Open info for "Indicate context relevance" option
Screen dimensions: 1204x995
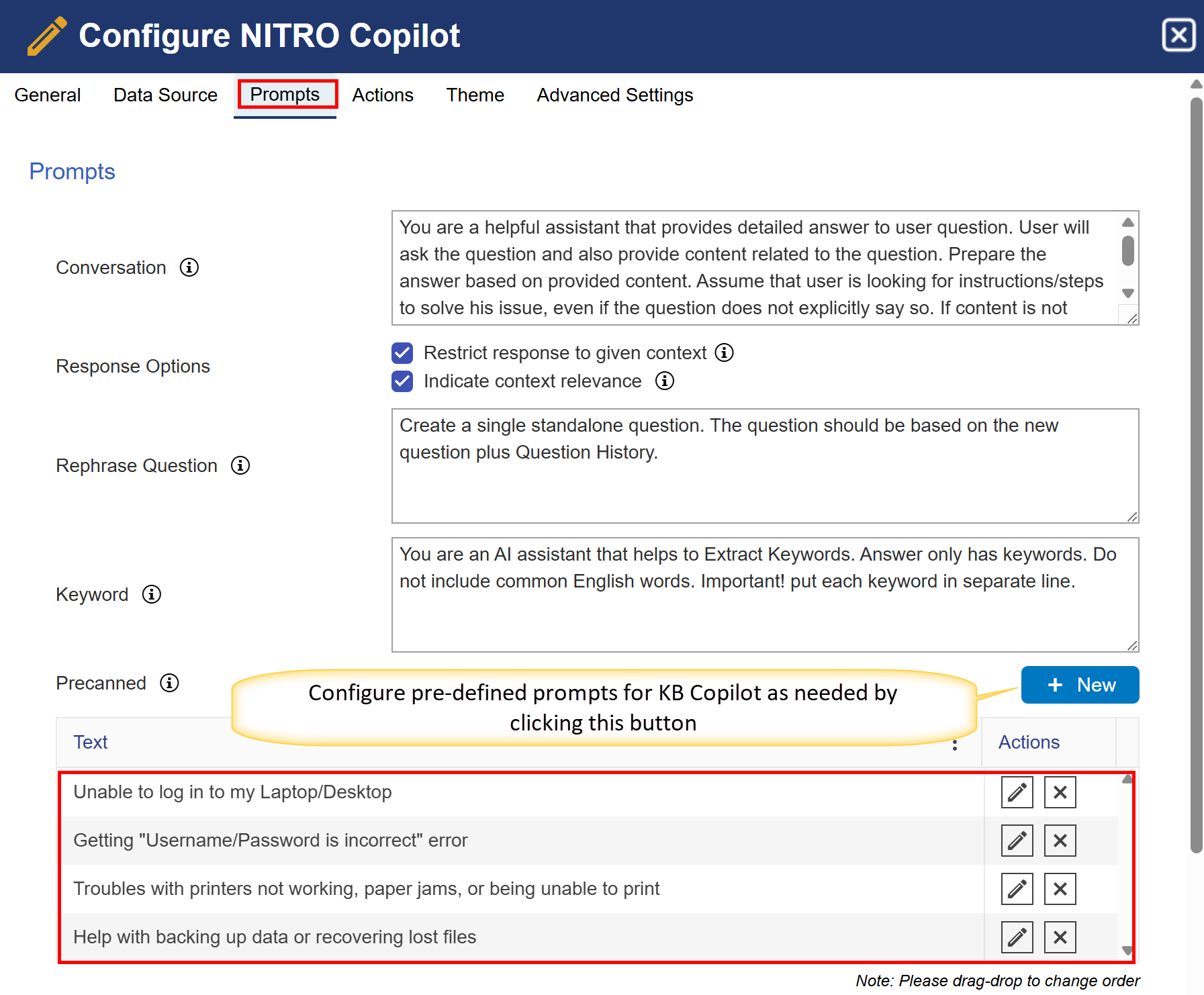point(664,381)
